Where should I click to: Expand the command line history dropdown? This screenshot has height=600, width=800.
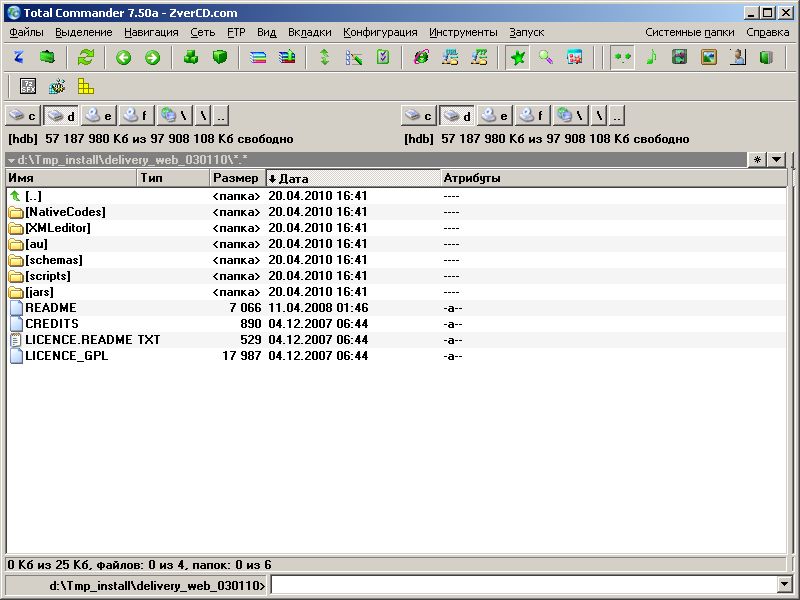click(x=783, y=585)
